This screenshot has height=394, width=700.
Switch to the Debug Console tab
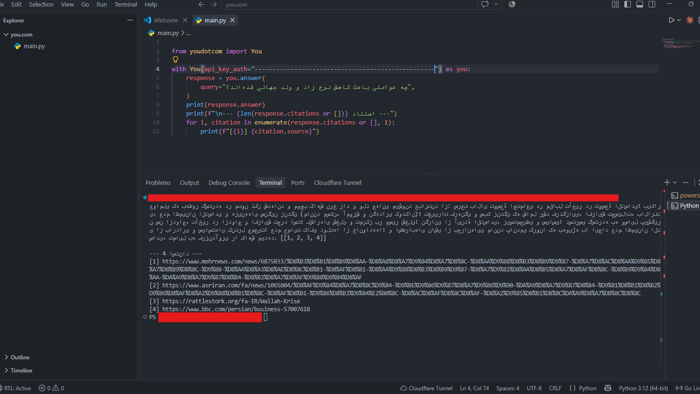229,182
